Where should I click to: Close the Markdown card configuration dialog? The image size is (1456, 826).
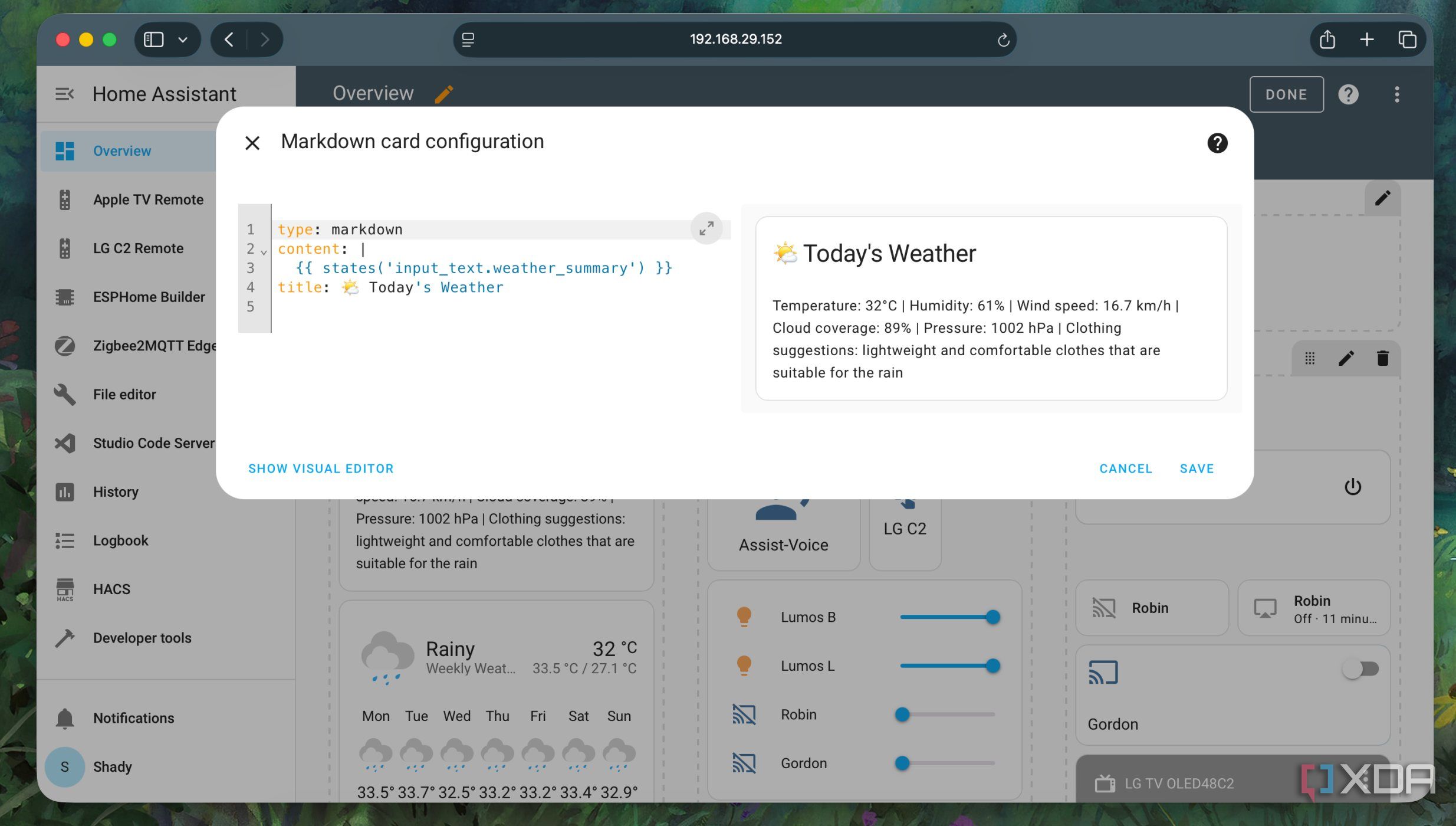252,143
